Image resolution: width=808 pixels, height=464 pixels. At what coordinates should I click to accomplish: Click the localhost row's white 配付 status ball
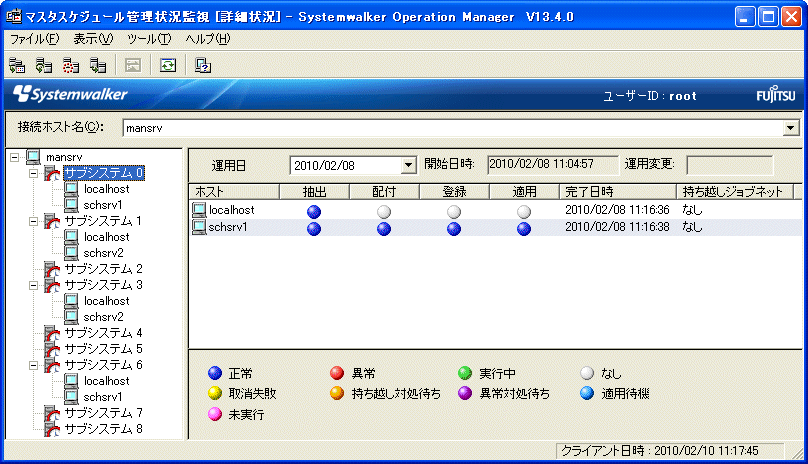pyautogui.click(x=384, y=211)
